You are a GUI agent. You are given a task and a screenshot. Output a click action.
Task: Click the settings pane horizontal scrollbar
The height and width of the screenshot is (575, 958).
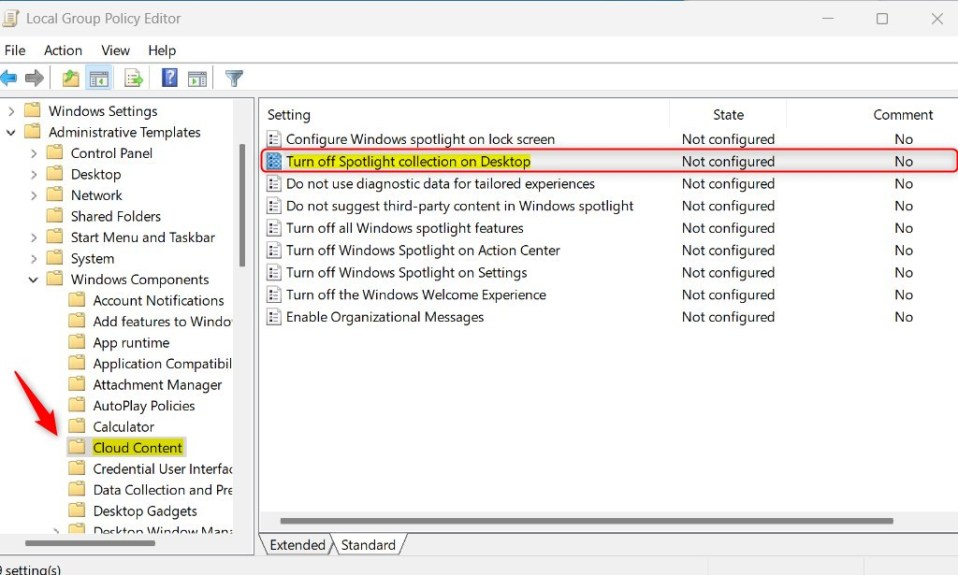tap(587, 521)
